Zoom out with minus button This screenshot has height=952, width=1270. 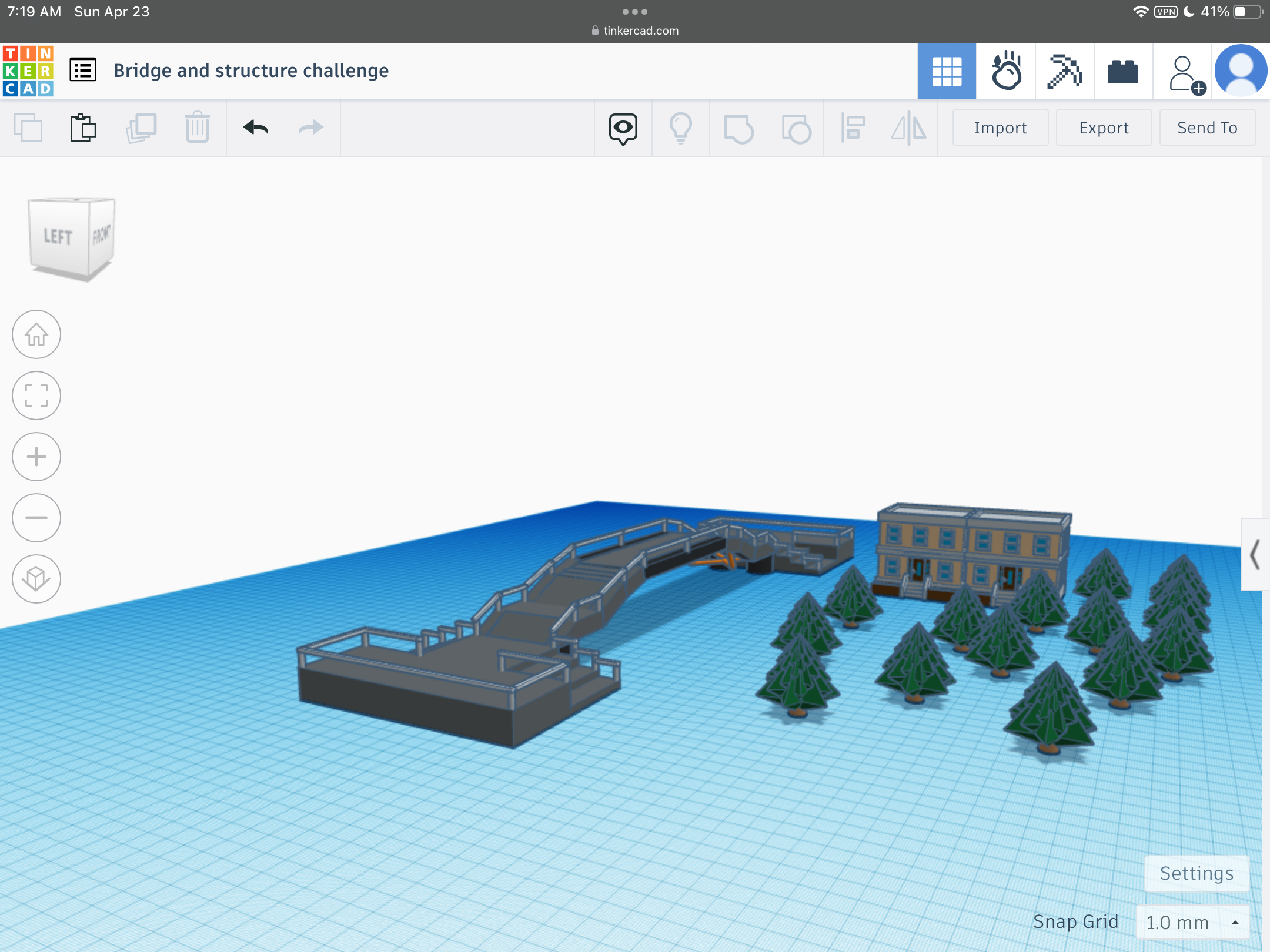36,518
